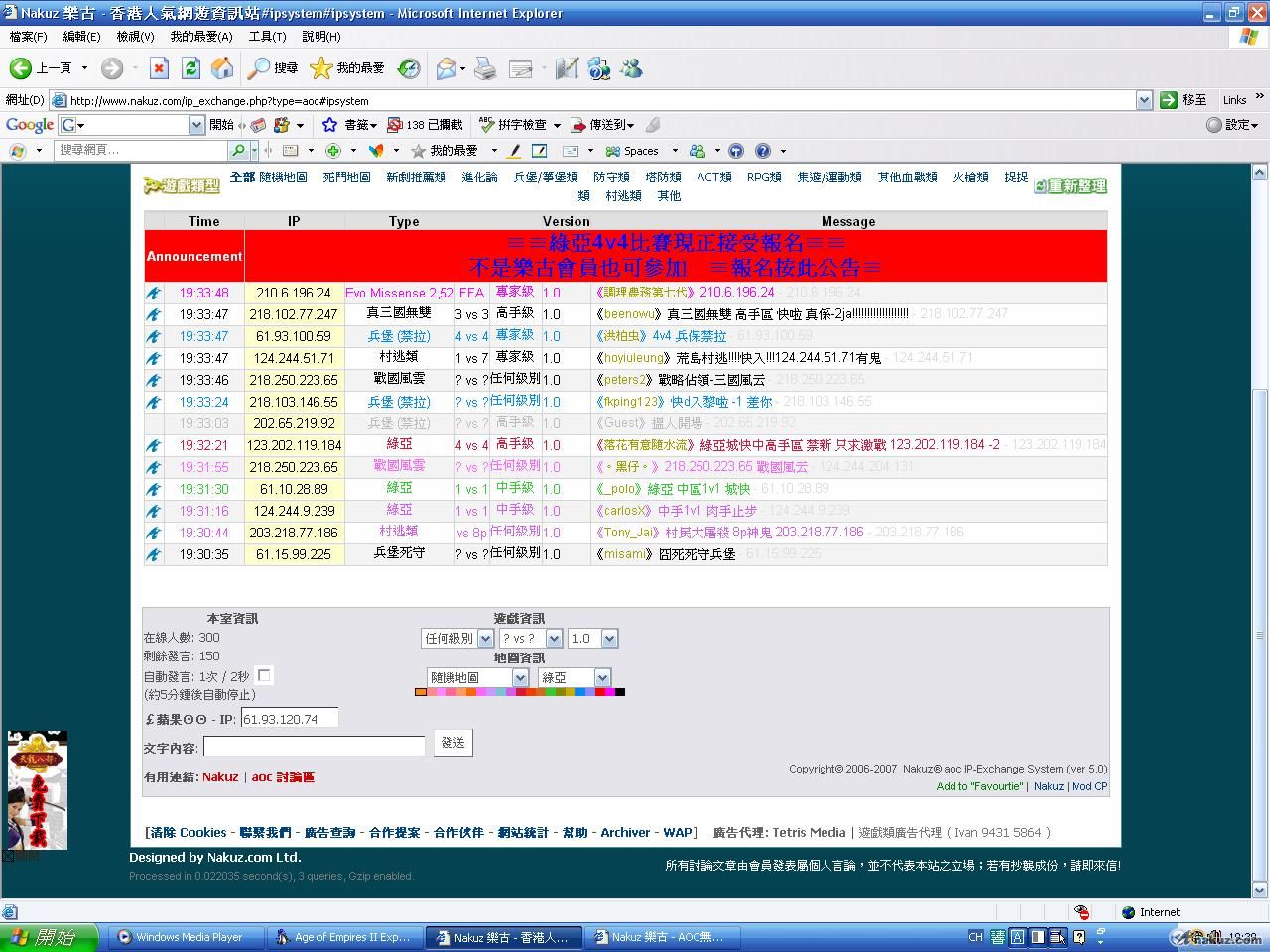
Task: Click the Print icon in toolbar
Action: pyautogui.click(x=485, y=67)
